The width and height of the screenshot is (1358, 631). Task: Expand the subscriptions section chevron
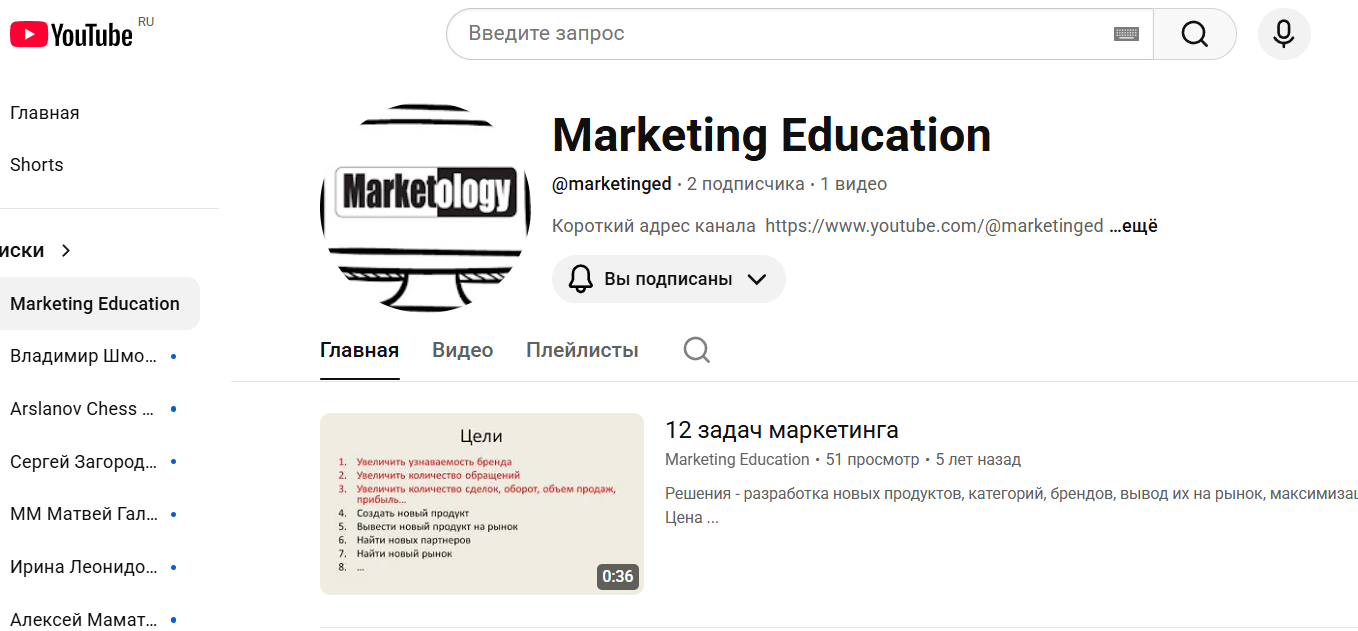[x=66, y=251]
